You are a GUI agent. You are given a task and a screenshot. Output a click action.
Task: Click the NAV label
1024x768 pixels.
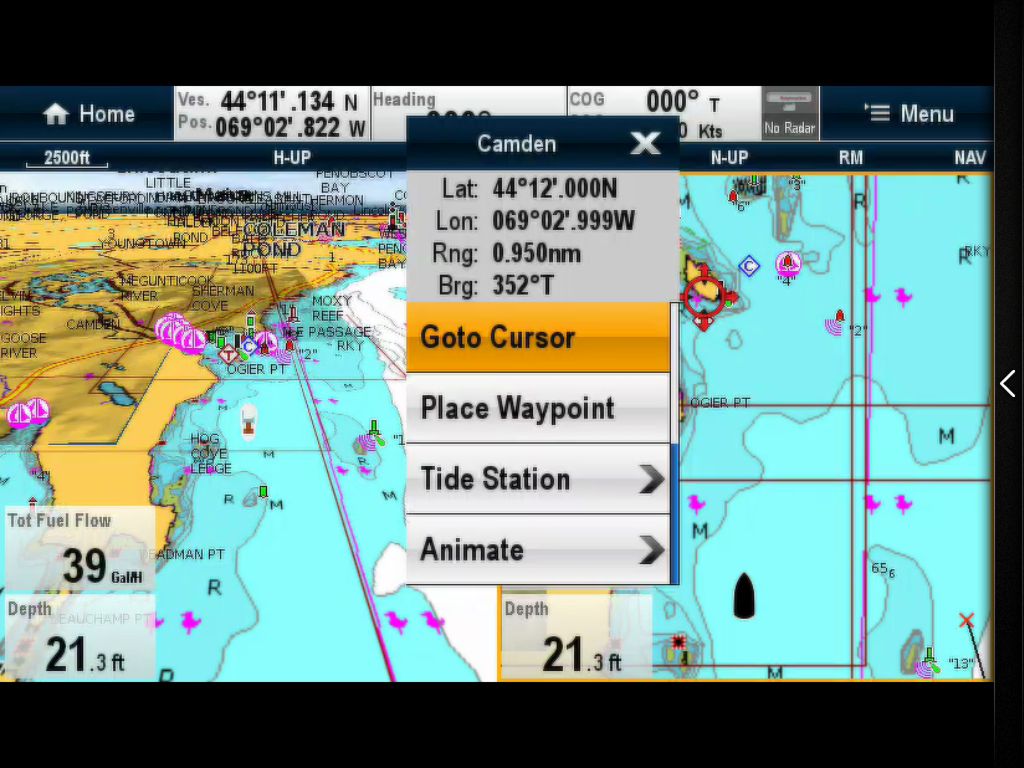click(970, 158)
